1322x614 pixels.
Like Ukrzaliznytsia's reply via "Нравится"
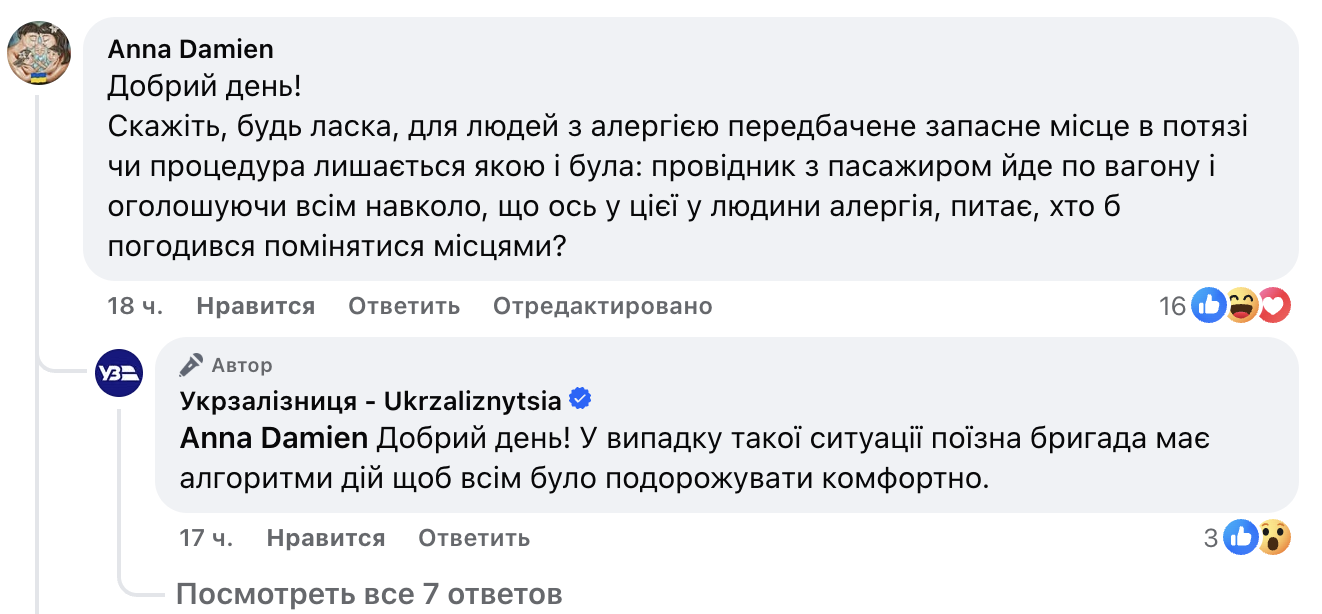pyautogui.click(x=325, y=538)
